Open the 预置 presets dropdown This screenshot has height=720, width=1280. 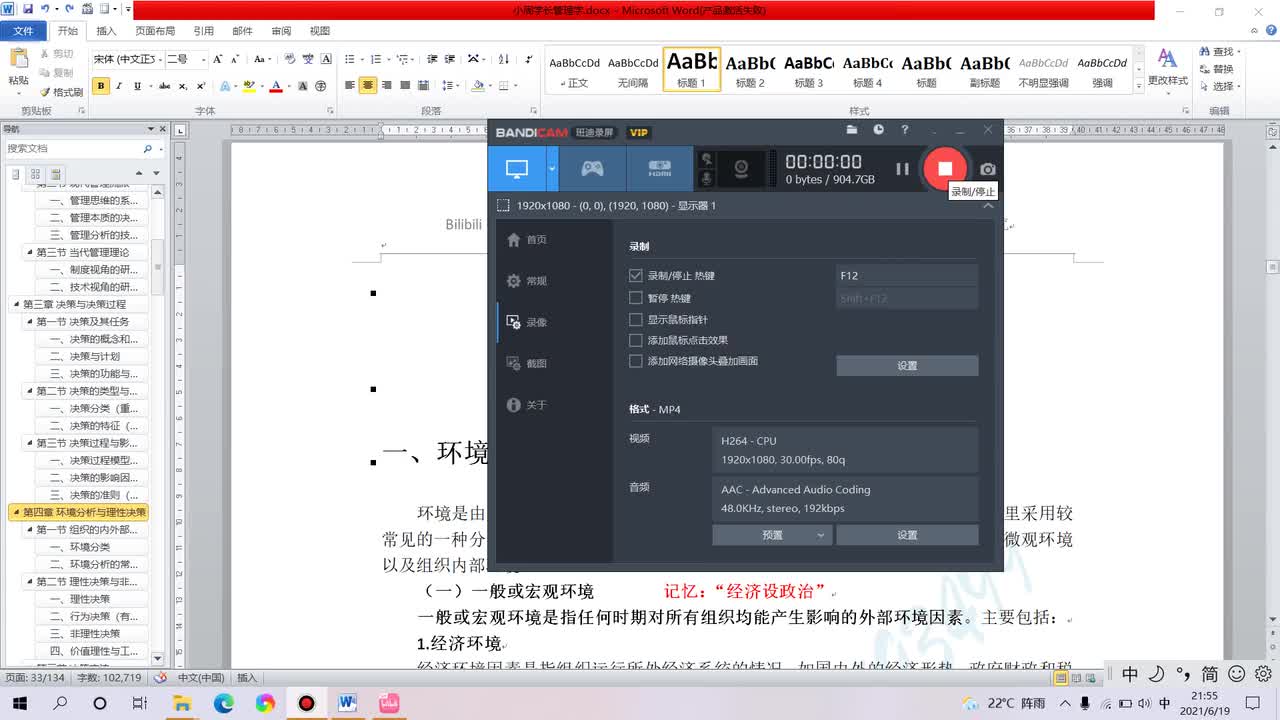coord(771,535)
